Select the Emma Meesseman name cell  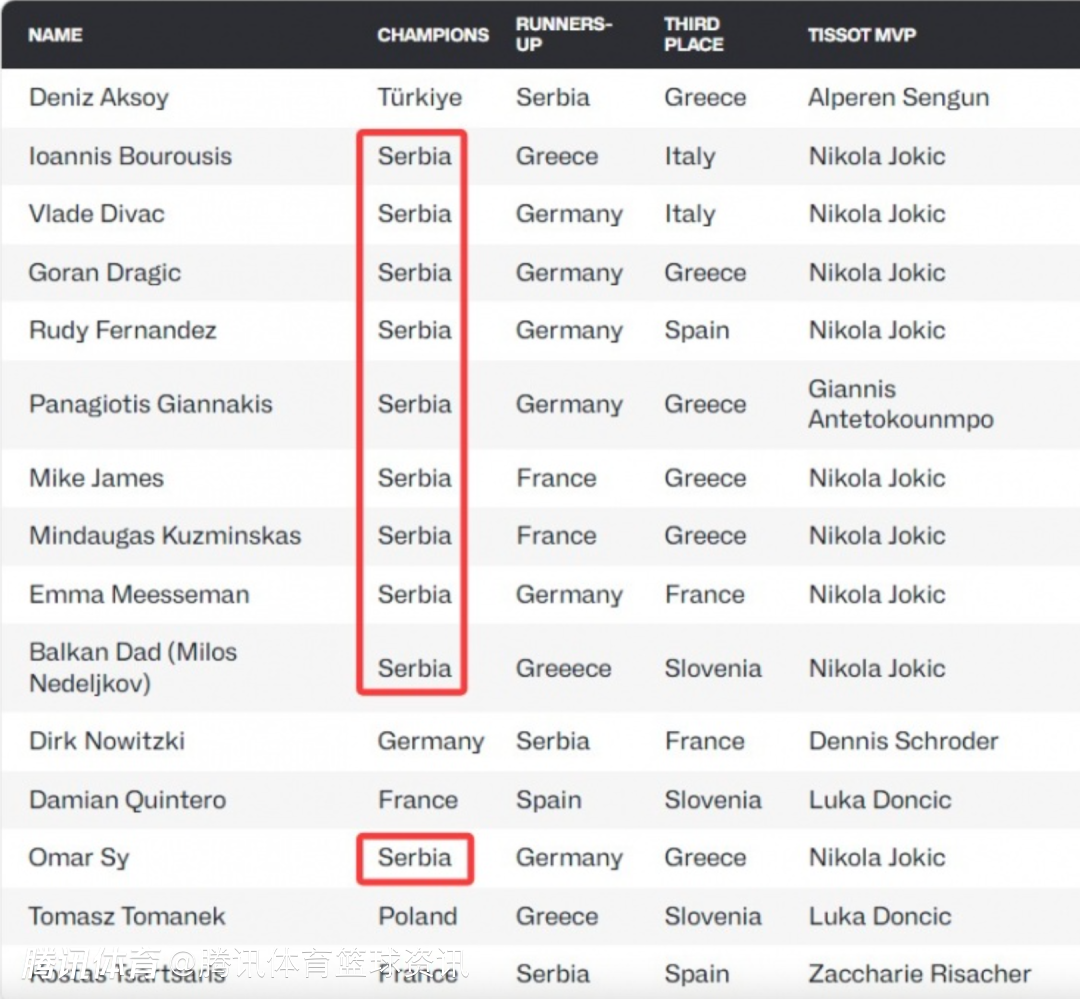click(x=139, y=595)
